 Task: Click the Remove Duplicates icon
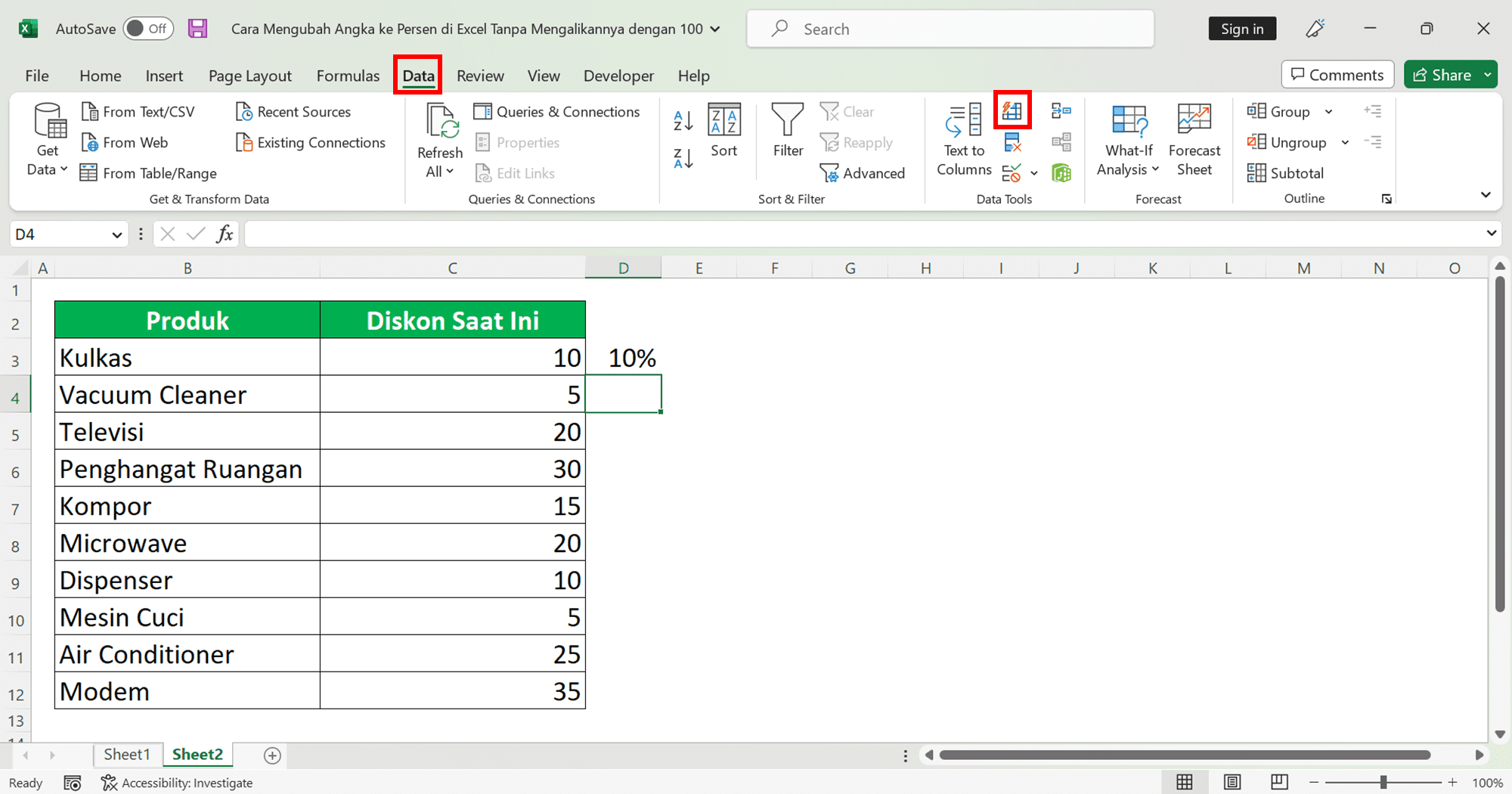pyautogui.click(x=1012, y=142)
